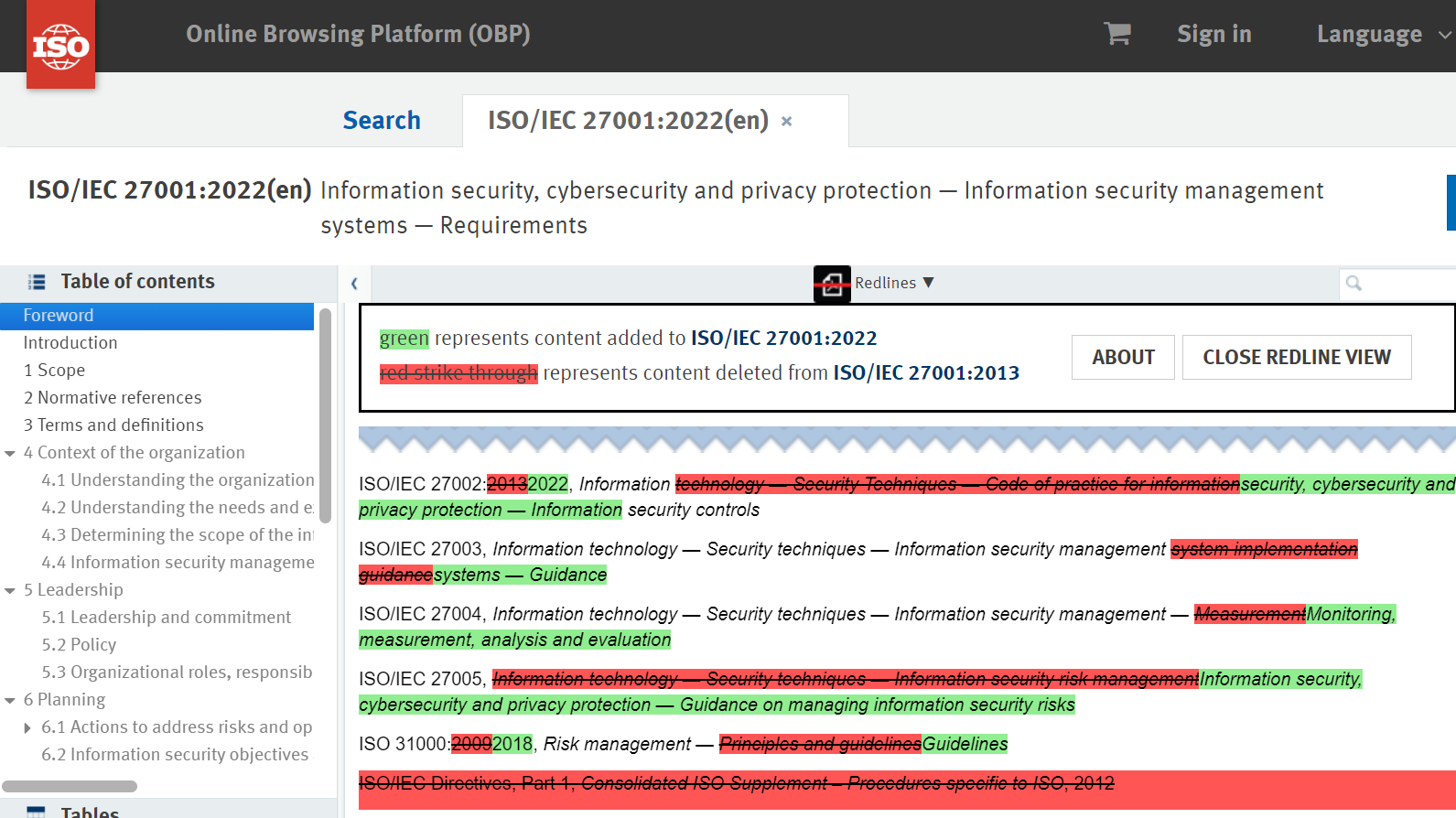Click the document search field

tap(1397, 284)
